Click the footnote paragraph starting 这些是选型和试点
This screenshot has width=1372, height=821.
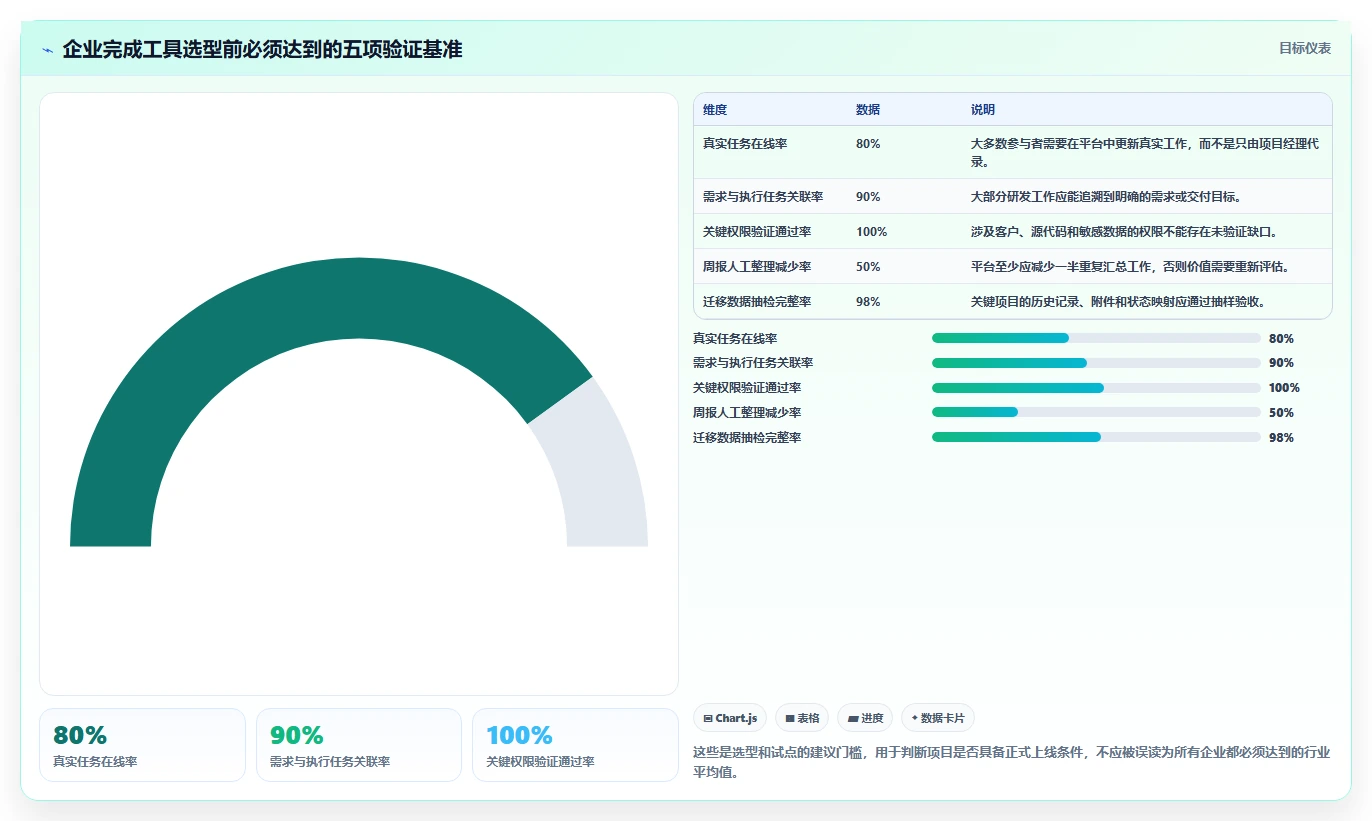pyautogui.click(x=1011, y=762)
